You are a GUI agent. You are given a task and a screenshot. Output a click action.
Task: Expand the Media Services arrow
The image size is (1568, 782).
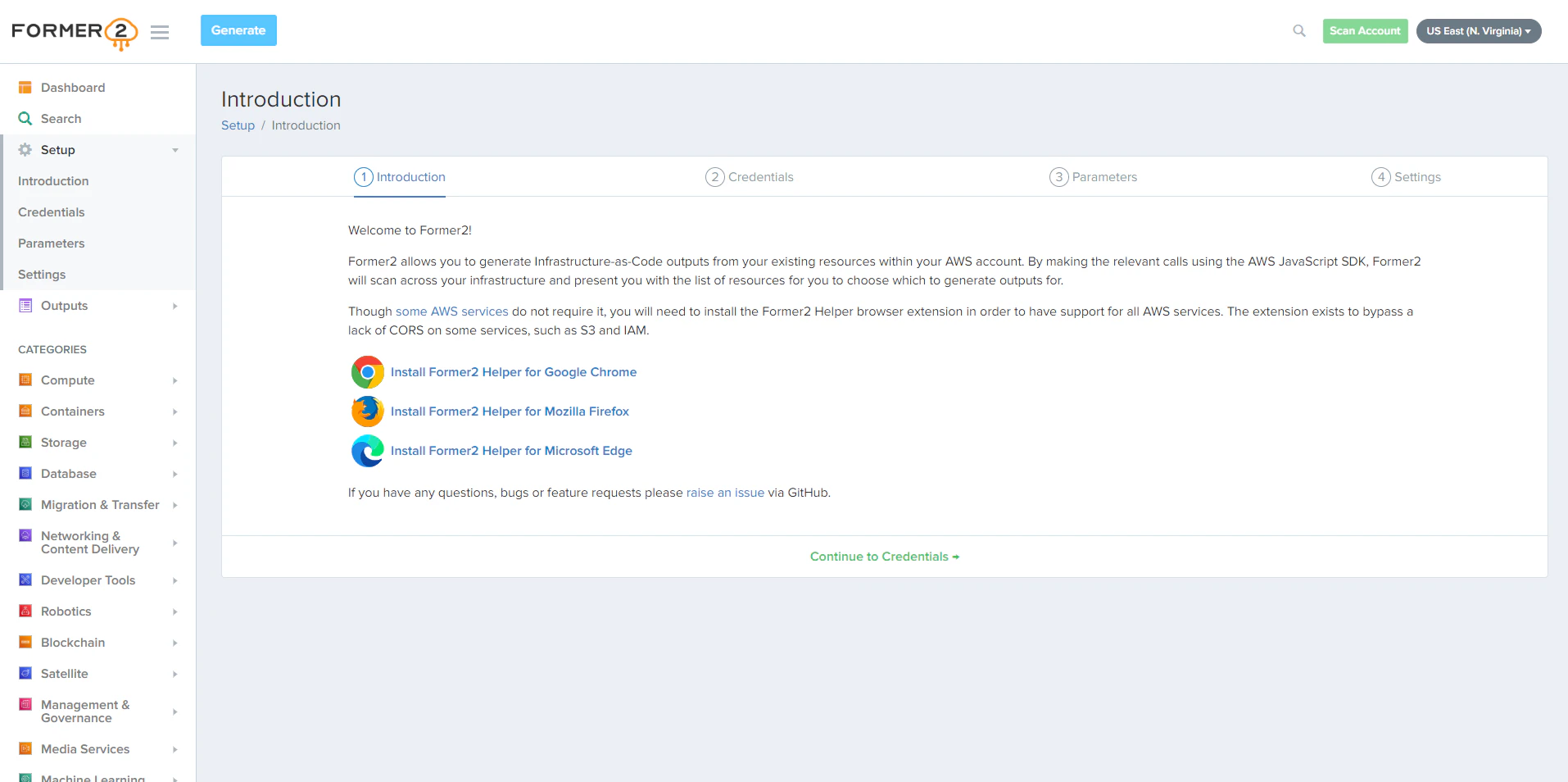[x=175, y=750]
